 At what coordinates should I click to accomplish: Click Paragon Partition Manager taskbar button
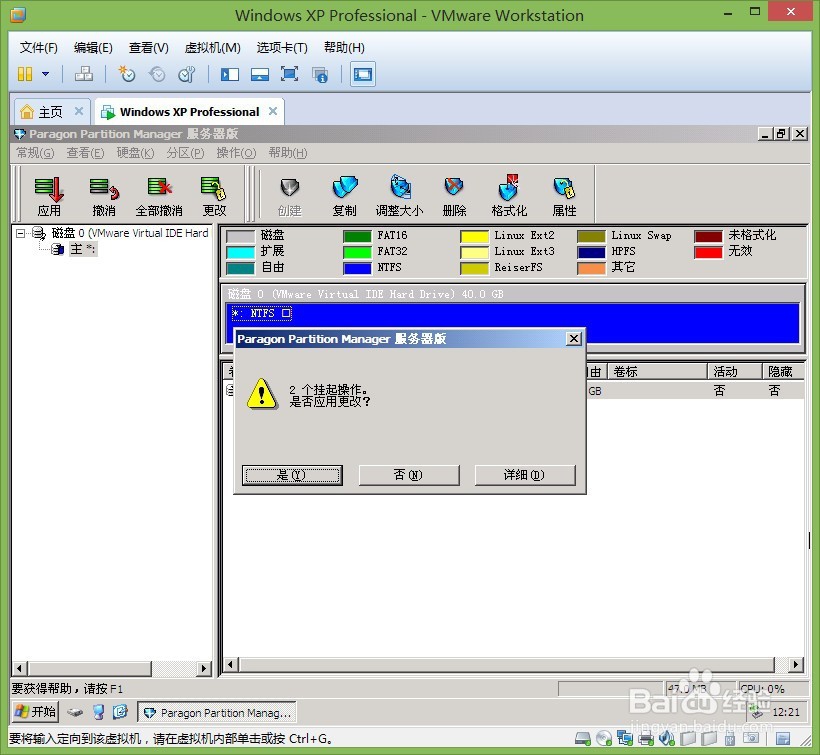coord(217,713)
